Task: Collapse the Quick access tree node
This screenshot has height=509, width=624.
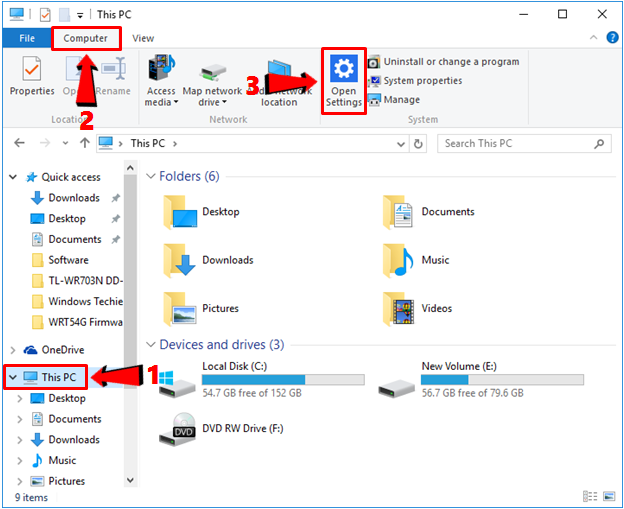Action: pyautogui.click(x=13, y=177)
